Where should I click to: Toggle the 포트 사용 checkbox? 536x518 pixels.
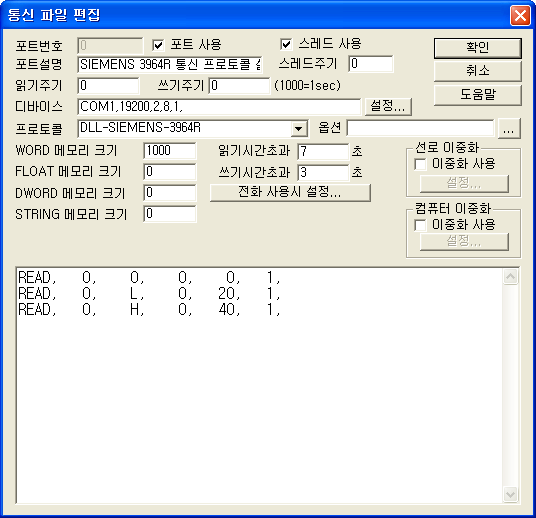point(158,45)
